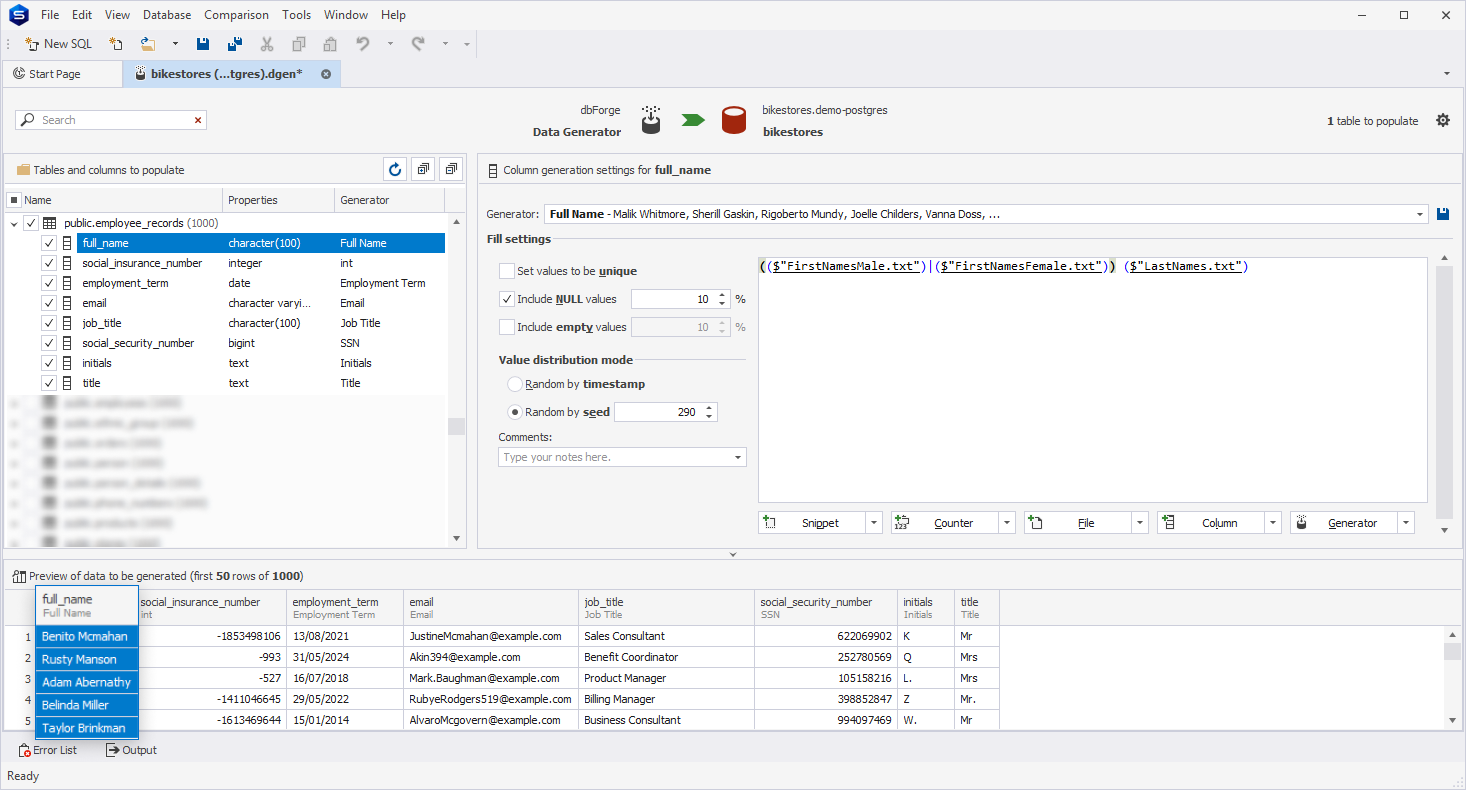1466x790 pixels.
Task: Click the tables folder icon in panel header
Action: [23, 170]
